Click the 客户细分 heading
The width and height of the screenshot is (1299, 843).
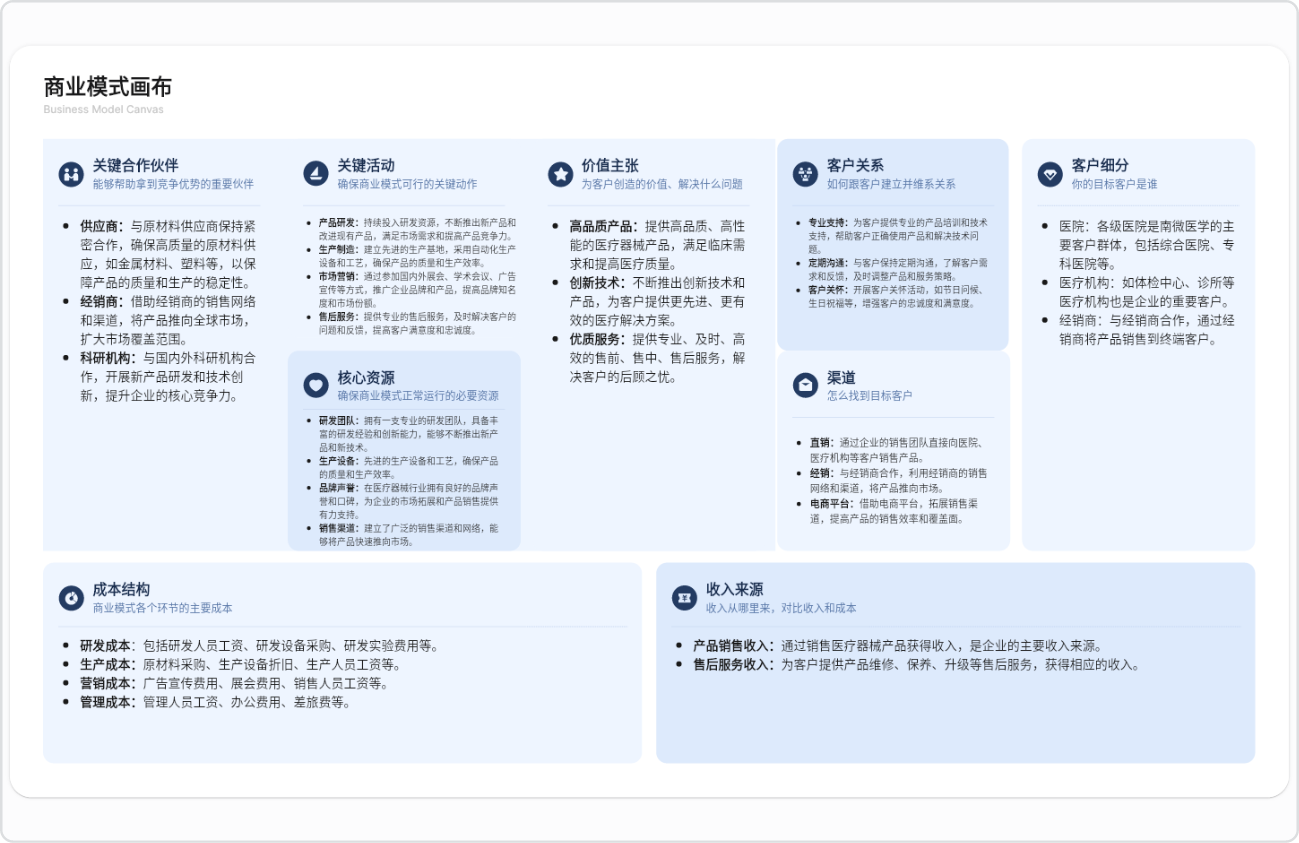pyautogui.click(x=1100, y=165)
